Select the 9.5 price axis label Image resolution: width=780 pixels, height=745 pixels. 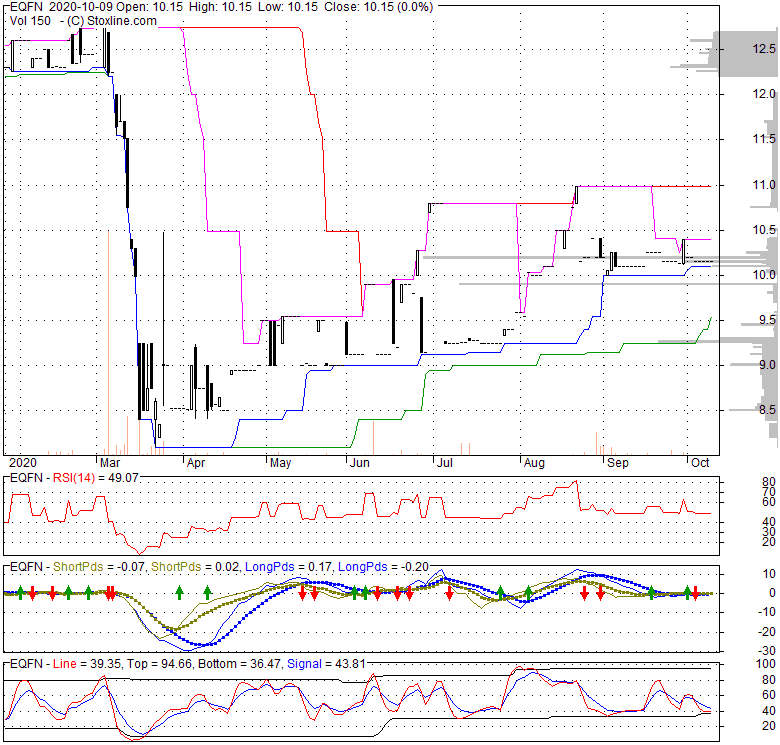[x=767, y=320]
